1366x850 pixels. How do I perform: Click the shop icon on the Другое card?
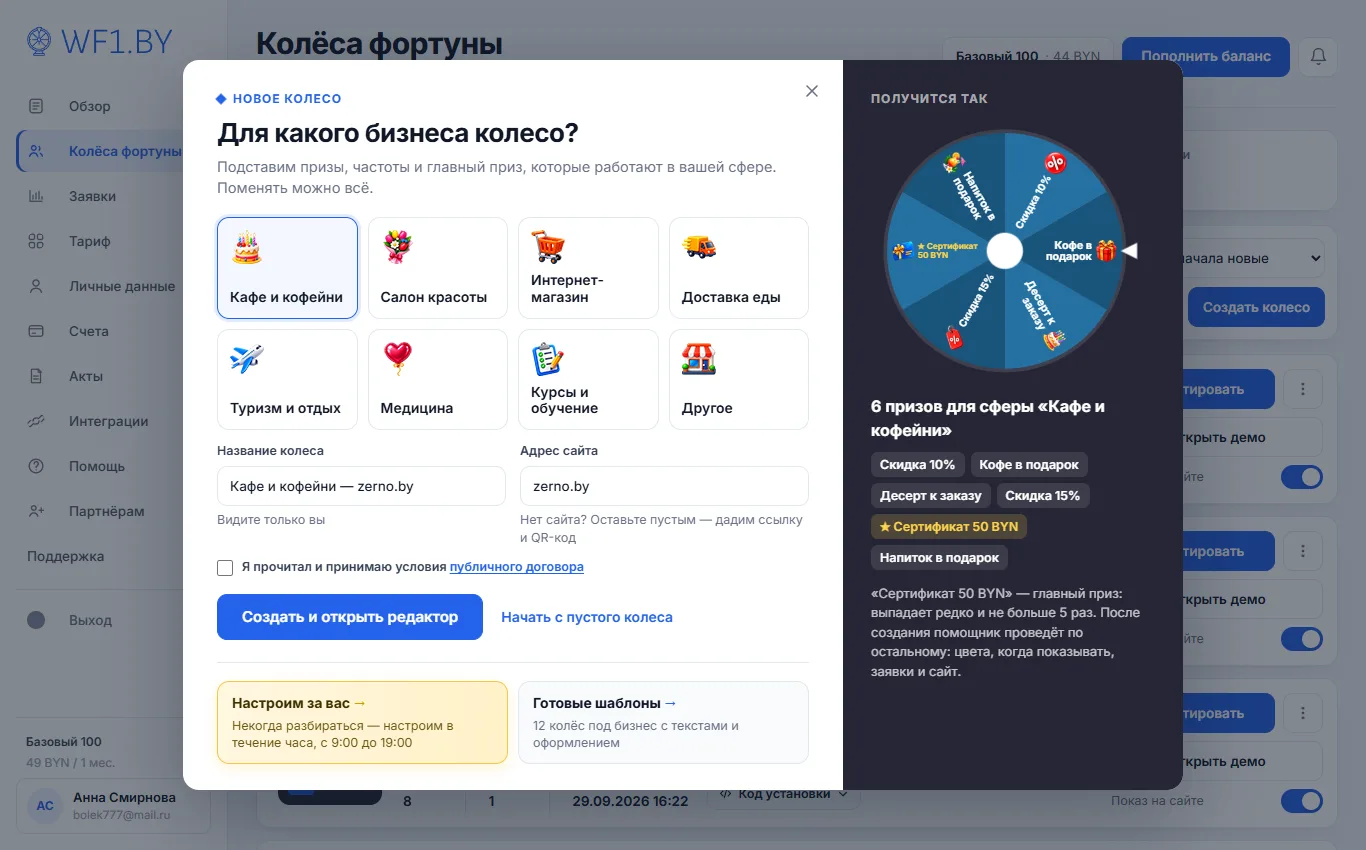coord(699,358)
